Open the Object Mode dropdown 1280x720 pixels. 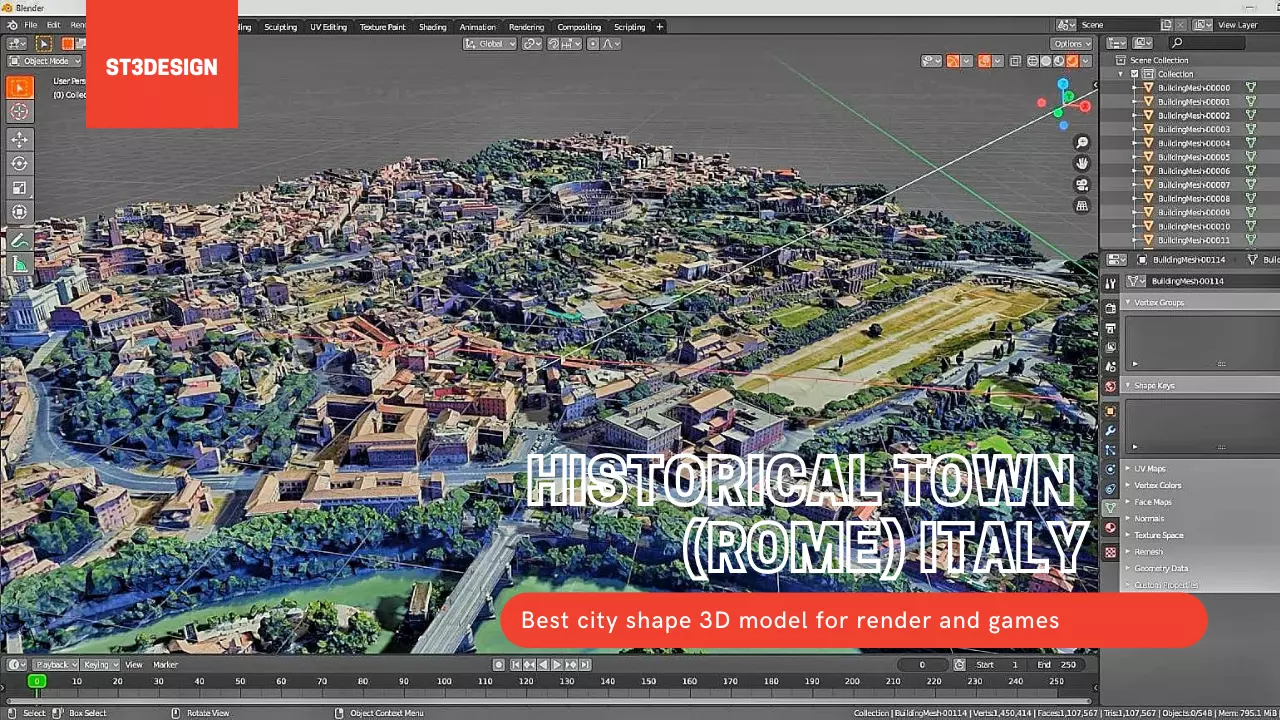[x=44, y=61]
